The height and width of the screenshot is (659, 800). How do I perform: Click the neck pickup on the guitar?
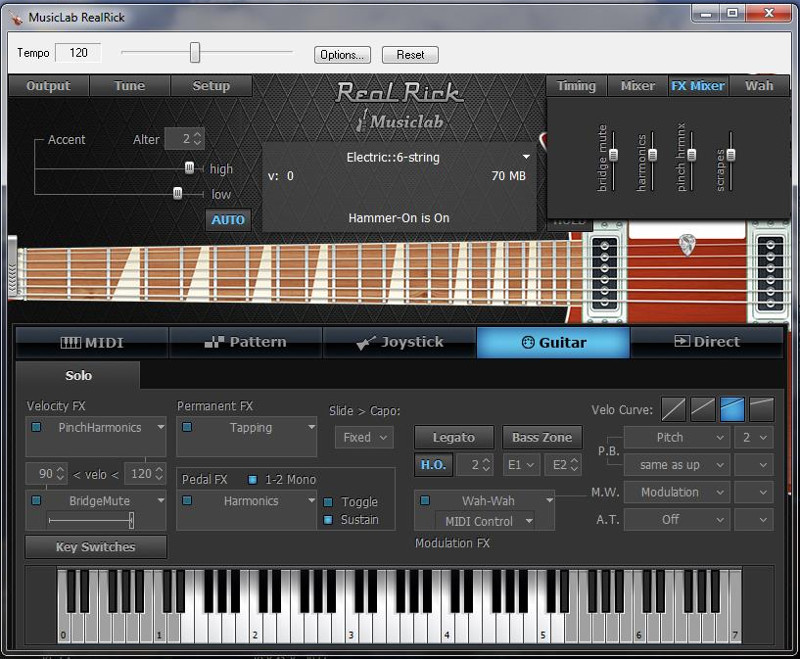pyautogui.click(x=605, y=273)
